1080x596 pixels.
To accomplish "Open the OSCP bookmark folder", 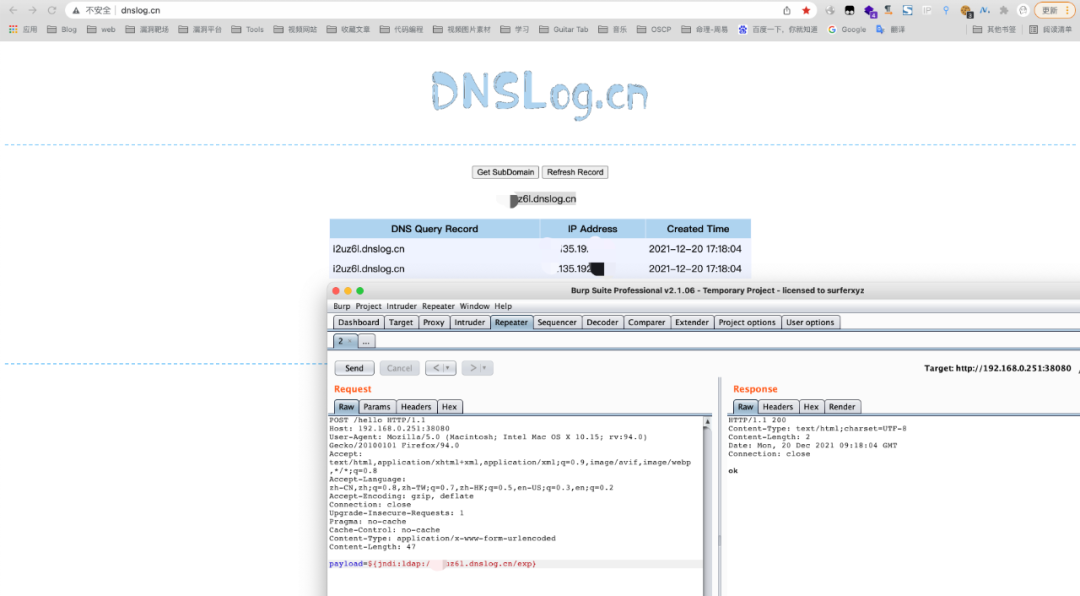I will click(654, 30).
